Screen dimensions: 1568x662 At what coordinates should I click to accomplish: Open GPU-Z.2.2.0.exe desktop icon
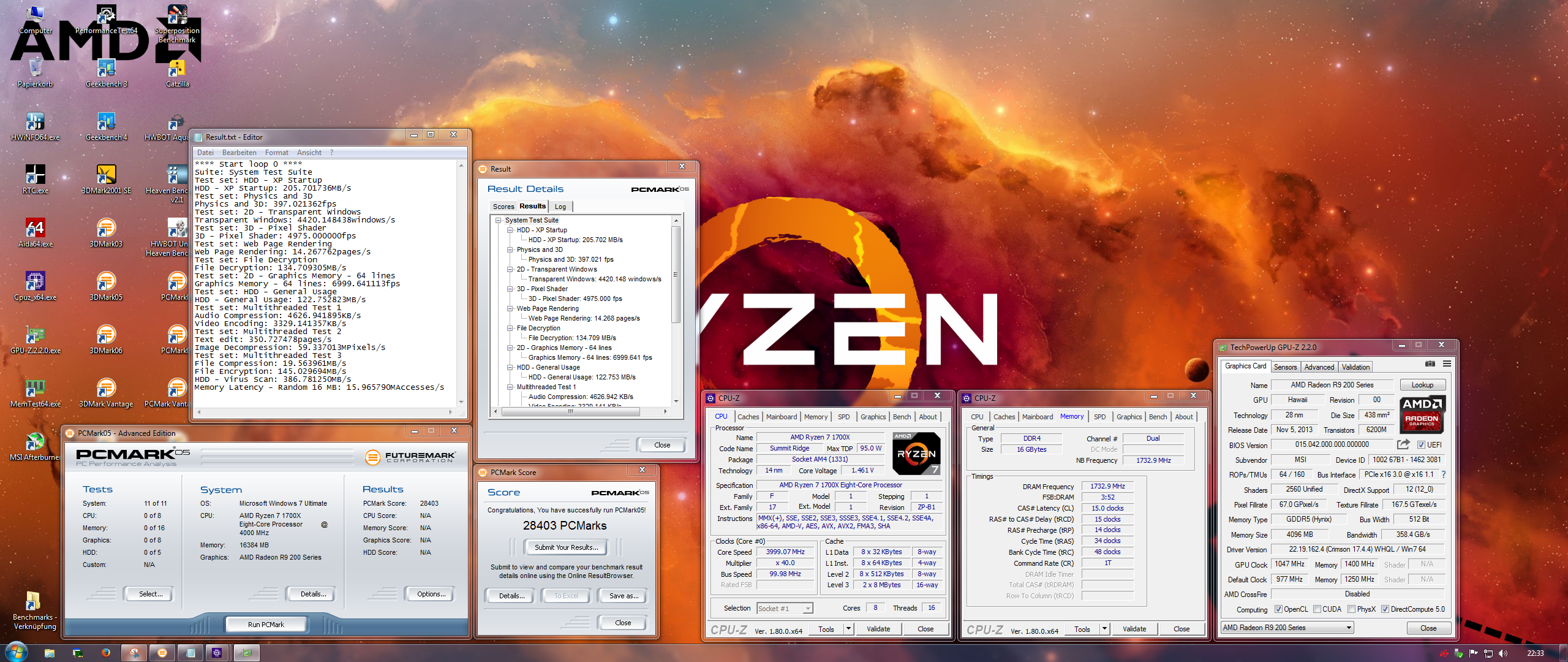[35, 340]
